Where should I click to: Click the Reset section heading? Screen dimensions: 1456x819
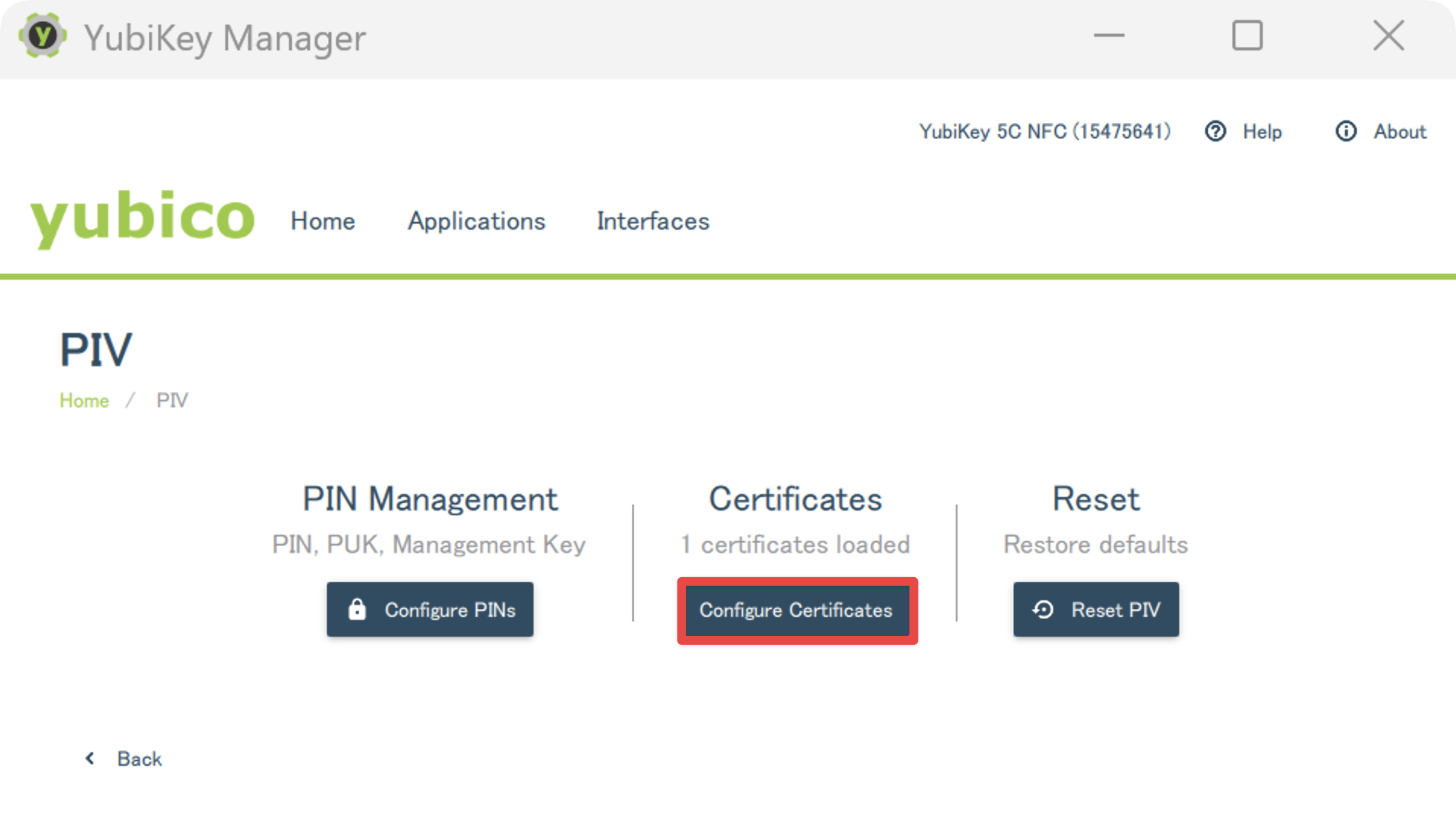[1096, 499]
